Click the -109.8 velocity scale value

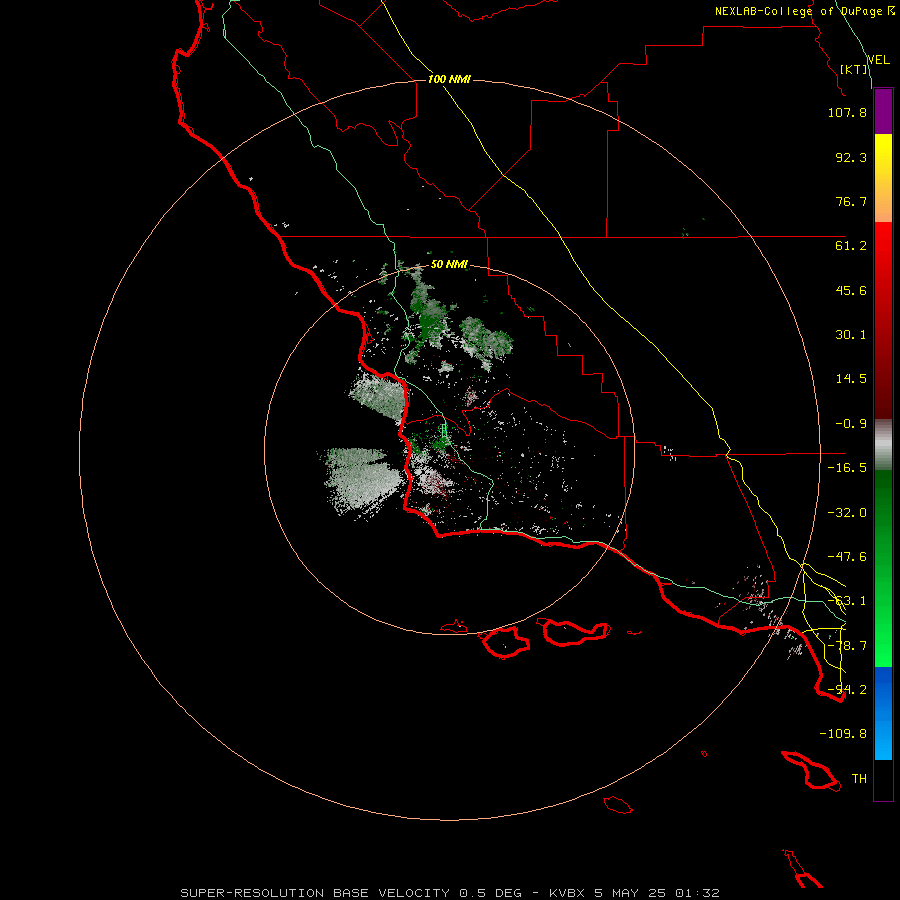[843, 734]
